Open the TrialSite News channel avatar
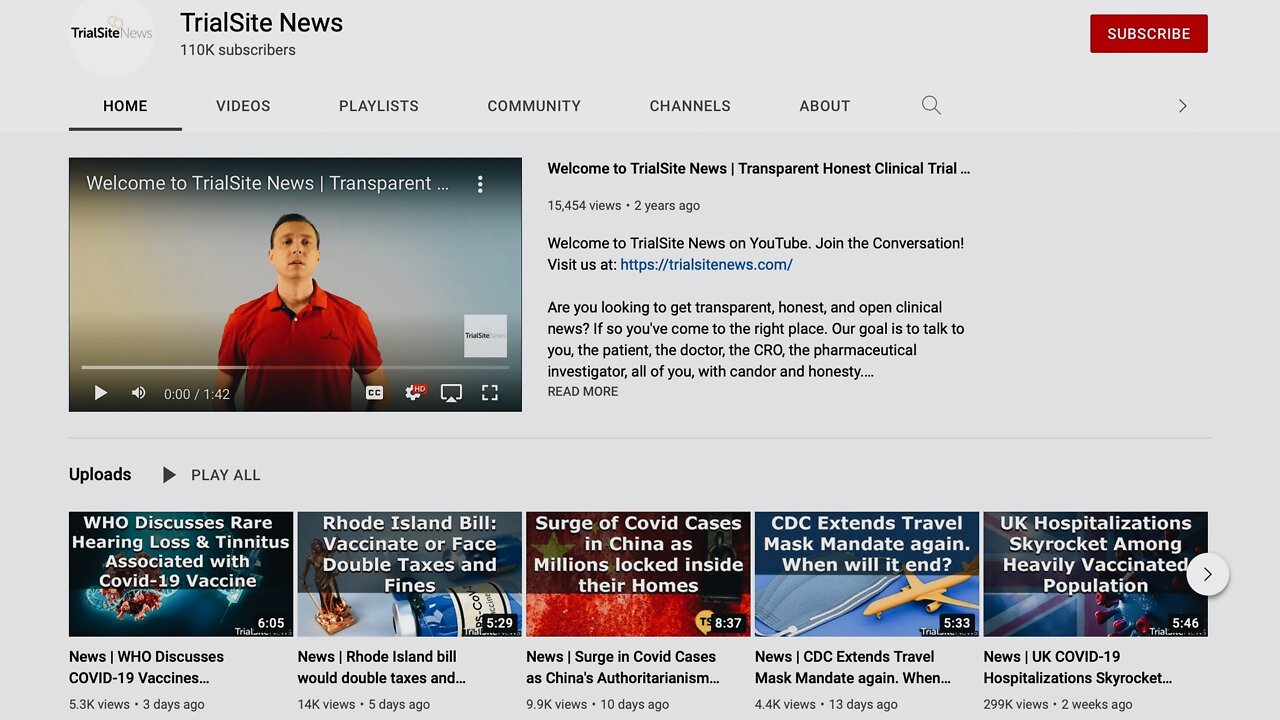1280x720 pixels. [111, 33]
